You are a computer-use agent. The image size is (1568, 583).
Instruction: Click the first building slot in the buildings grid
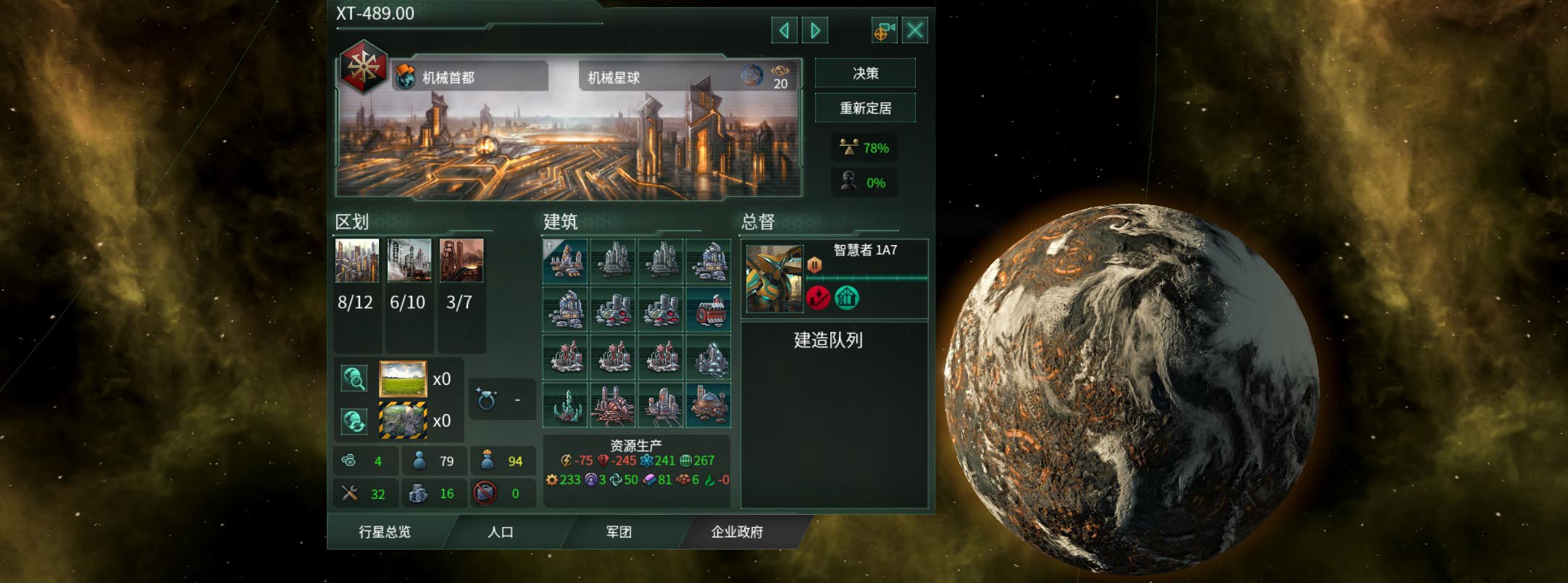pyautogui.click(x=565, y=261)
